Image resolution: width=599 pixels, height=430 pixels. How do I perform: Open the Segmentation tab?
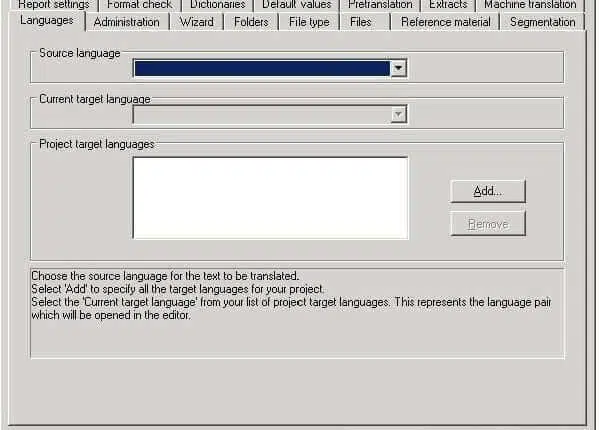[x=542, y=22]
